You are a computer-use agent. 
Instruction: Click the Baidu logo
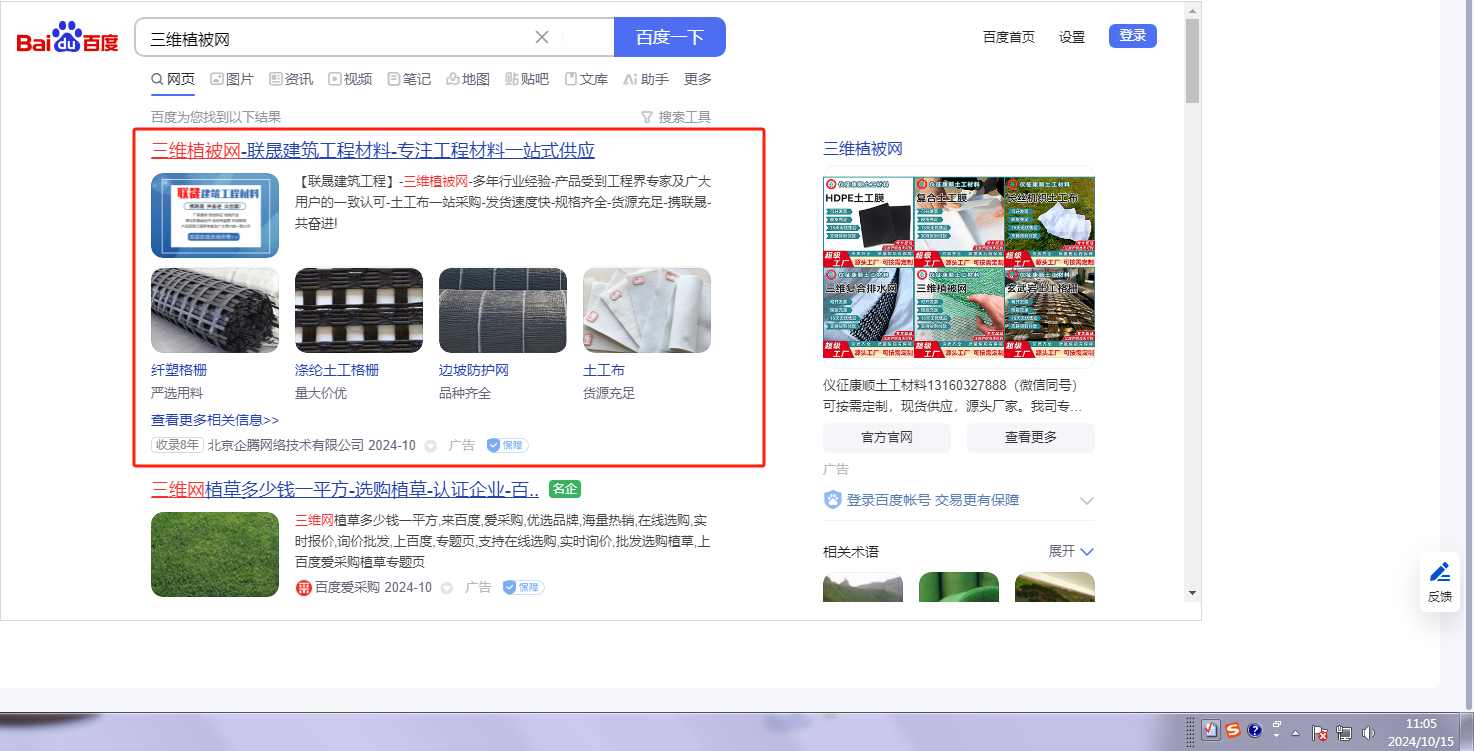[x=67, y=38]
